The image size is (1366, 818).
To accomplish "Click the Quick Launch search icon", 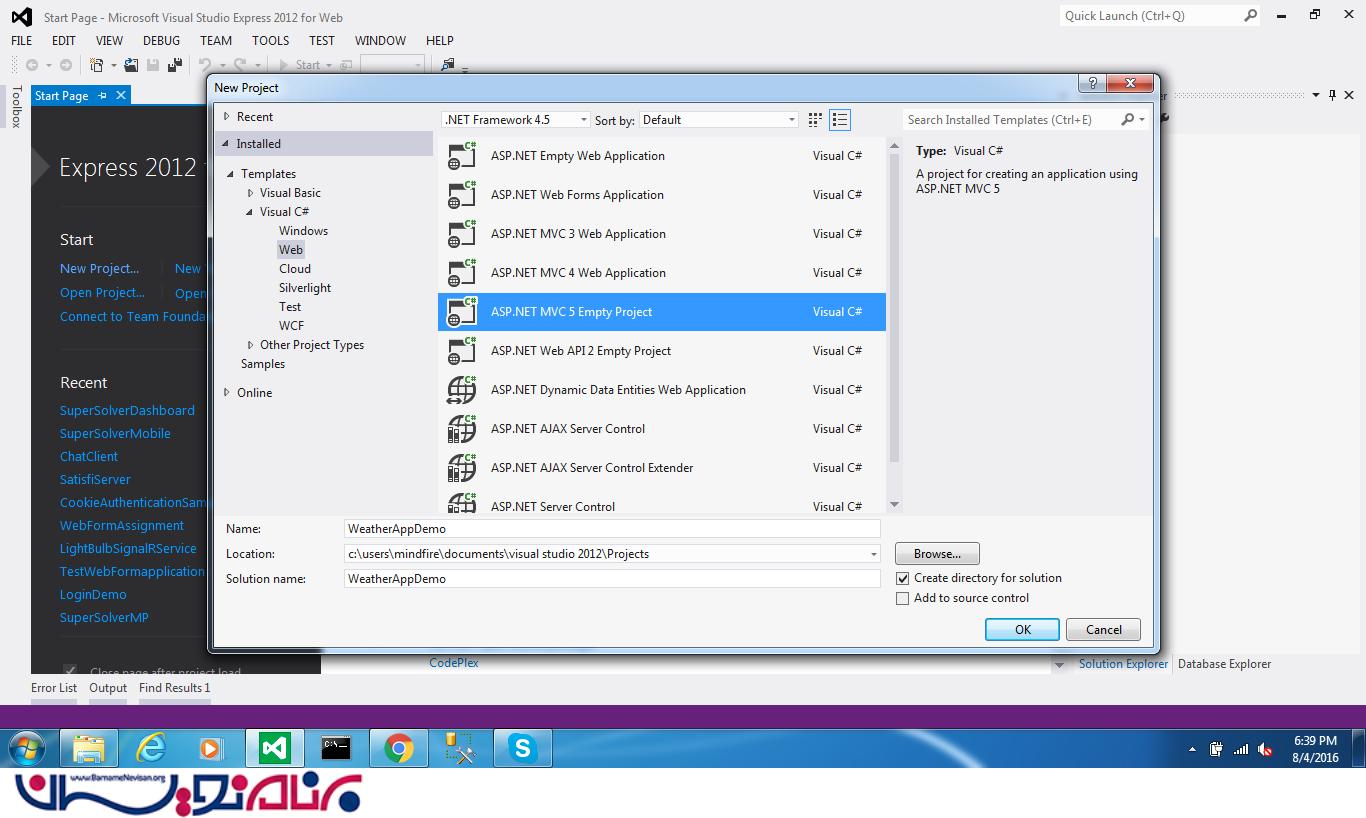I will point(1250,16).
